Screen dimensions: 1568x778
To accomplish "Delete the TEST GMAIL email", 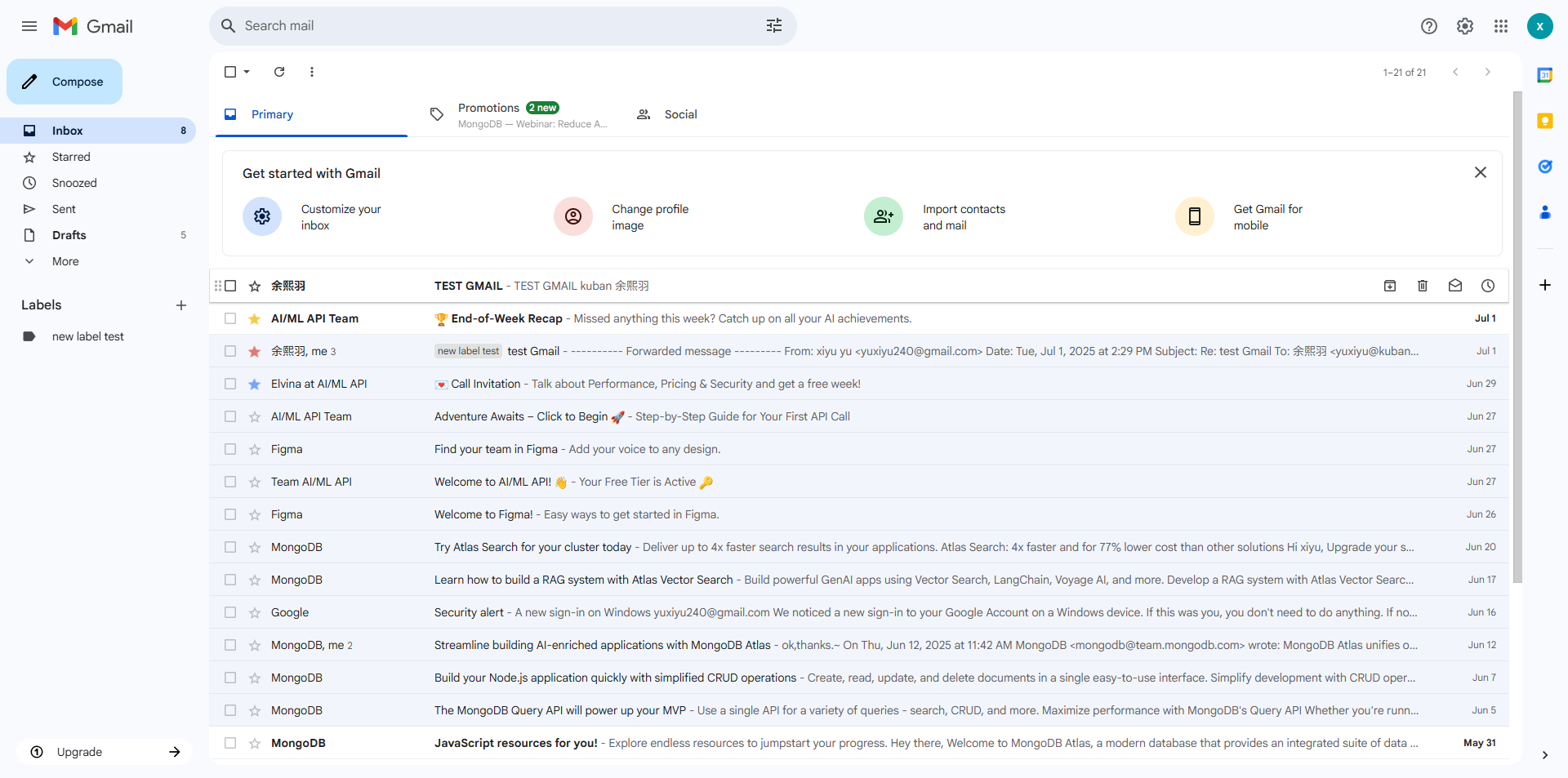I will pyautogui.click(x=1423, y=286).
